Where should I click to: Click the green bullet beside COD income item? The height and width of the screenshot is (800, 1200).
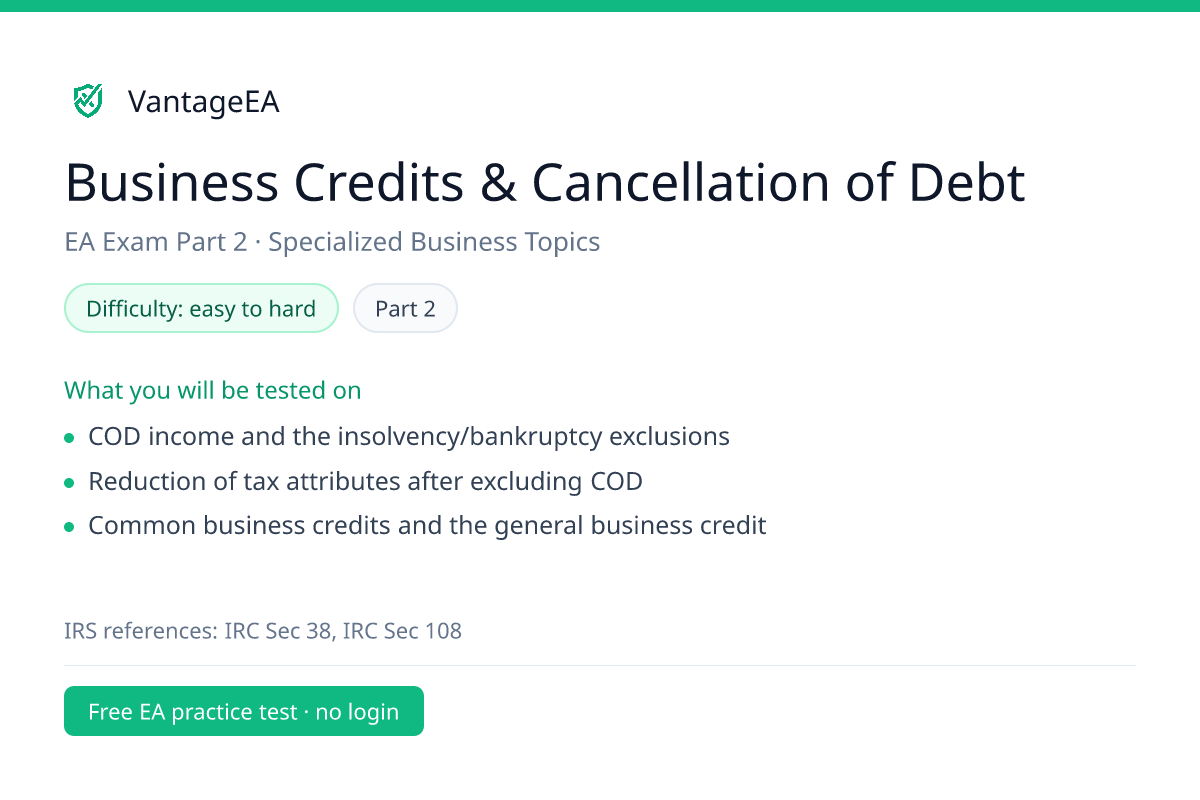click(x=69, y=438)
